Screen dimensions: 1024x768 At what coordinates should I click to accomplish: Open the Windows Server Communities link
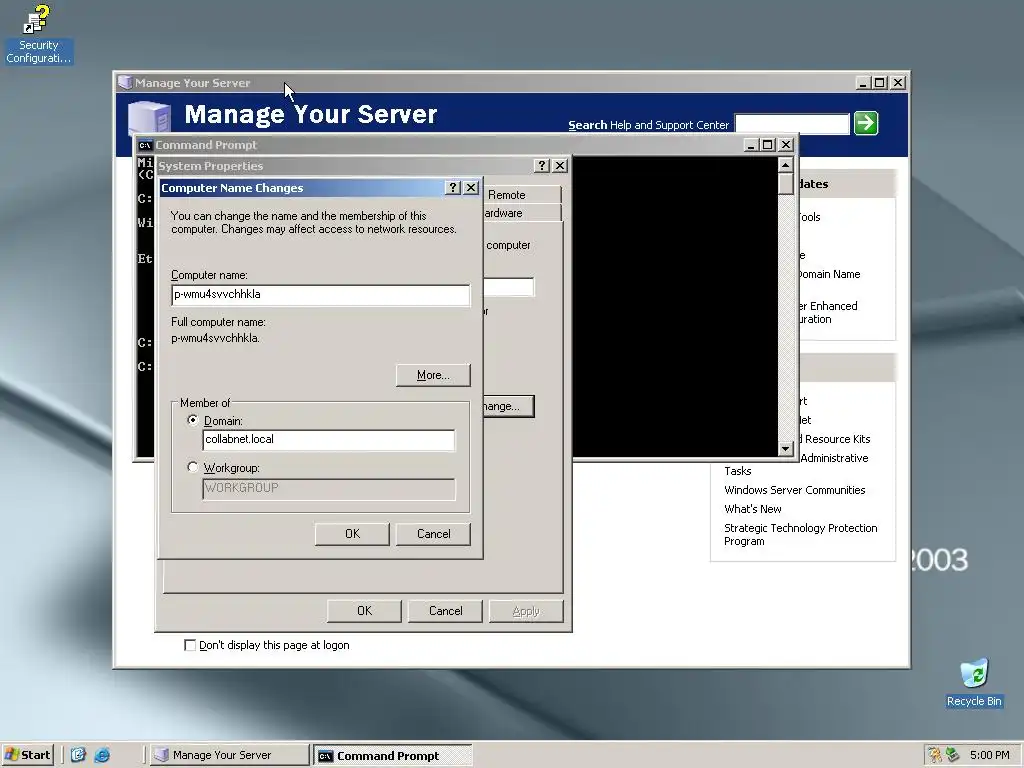(794, 490)
